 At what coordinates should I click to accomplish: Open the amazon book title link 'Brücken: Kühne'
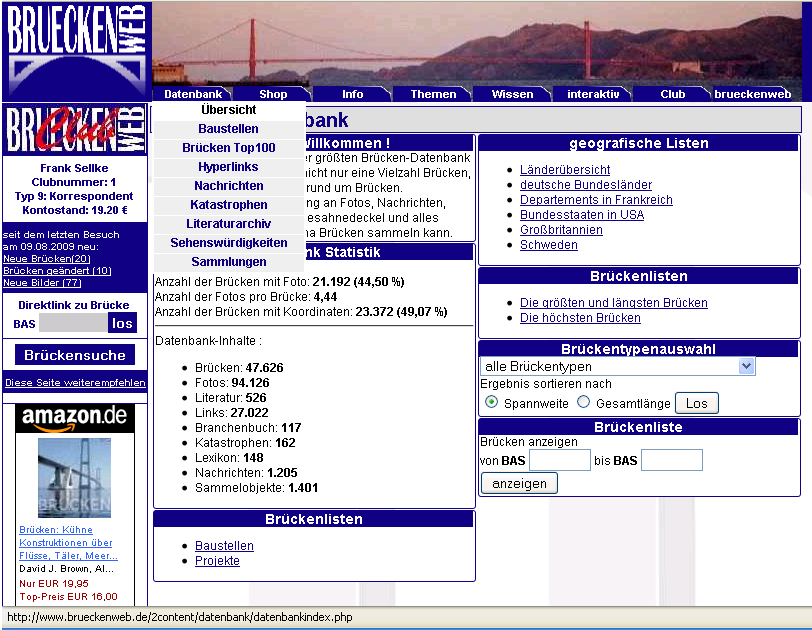click(x=56, y=530)
